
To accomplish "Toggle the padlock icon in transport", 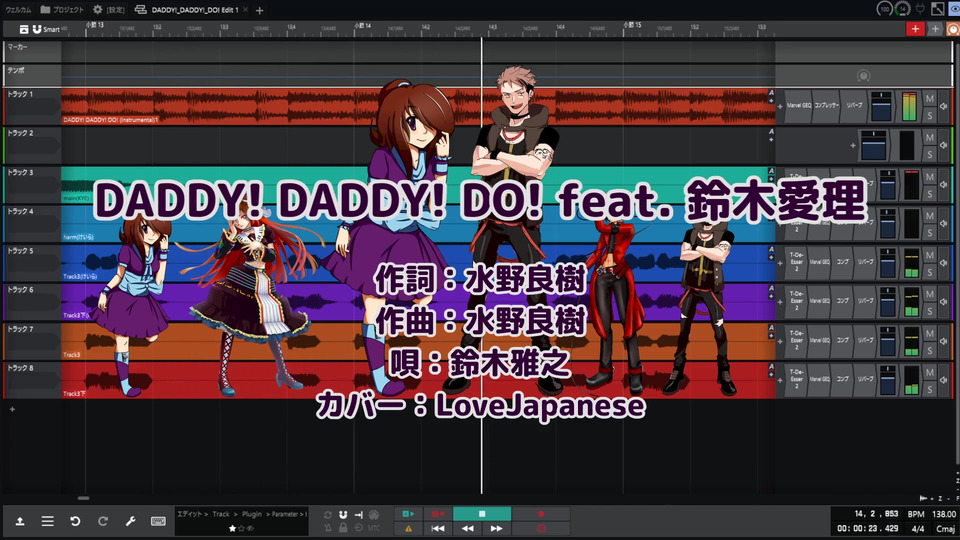I will pos(343,528).
